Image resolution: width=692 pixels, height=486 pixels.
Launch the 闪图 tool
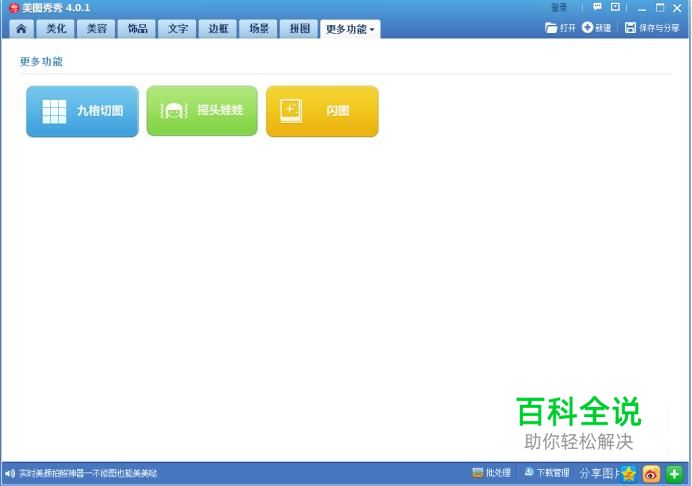click(322, 111)
